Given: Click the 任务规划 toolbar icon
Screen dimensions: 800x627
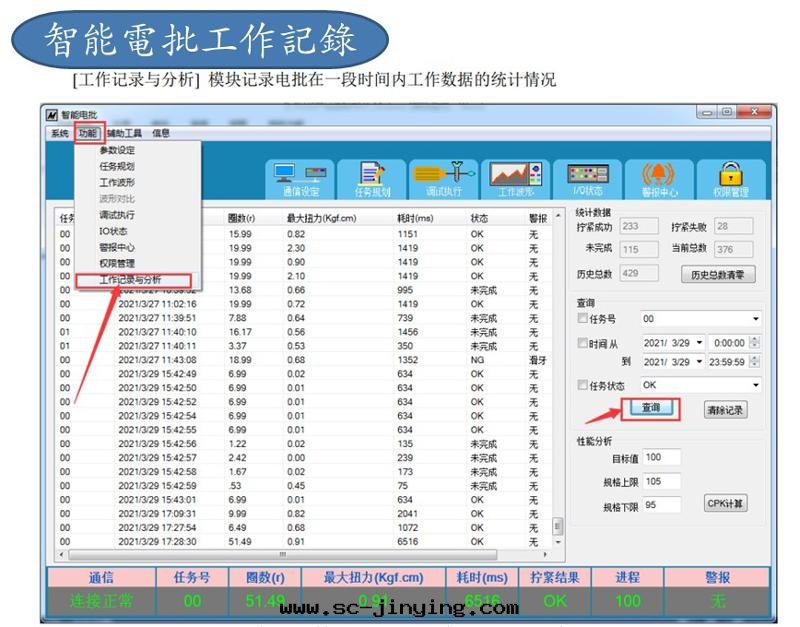Looking at the screenshot, I should point(372,178).
